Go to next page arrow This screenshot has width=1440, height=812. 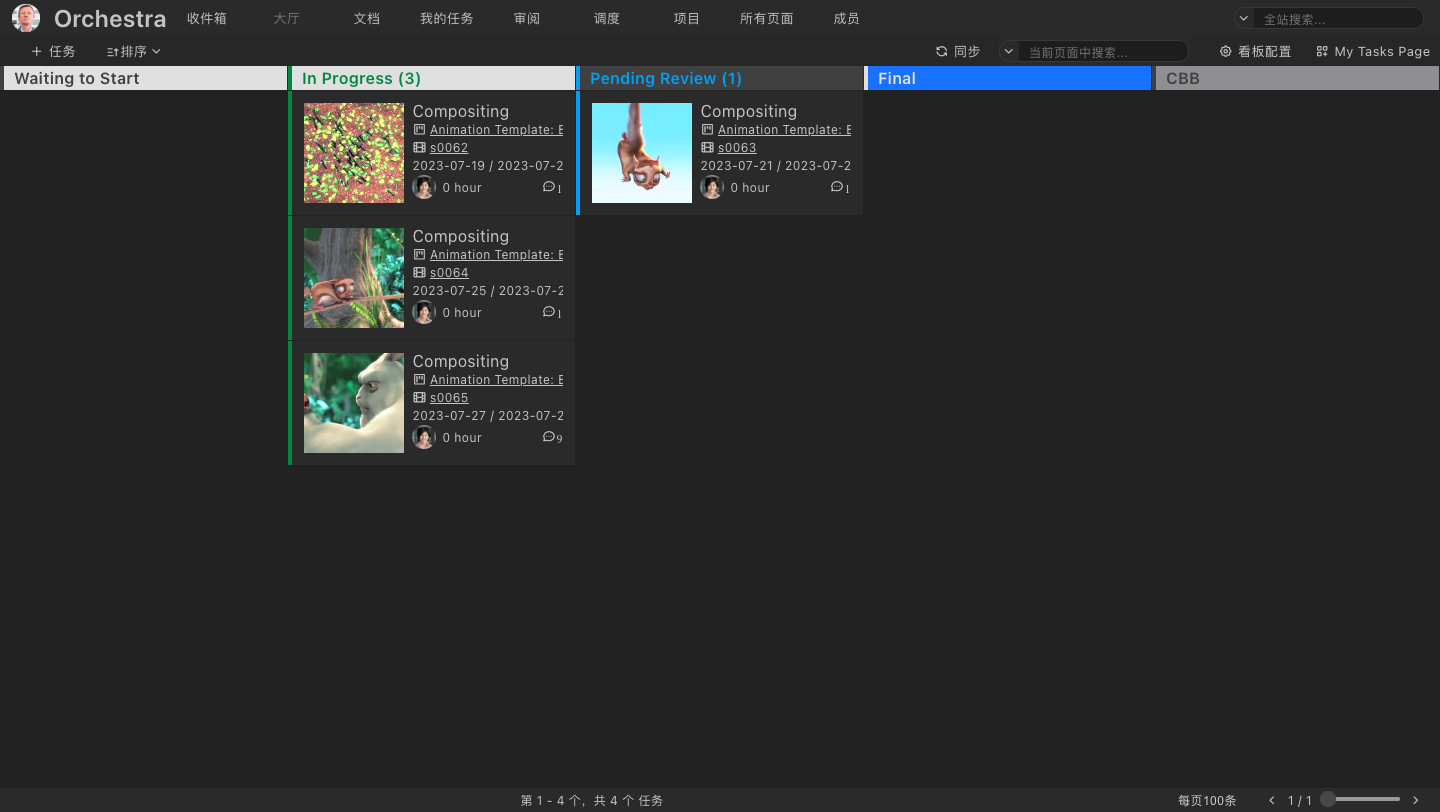[1416, 800]
